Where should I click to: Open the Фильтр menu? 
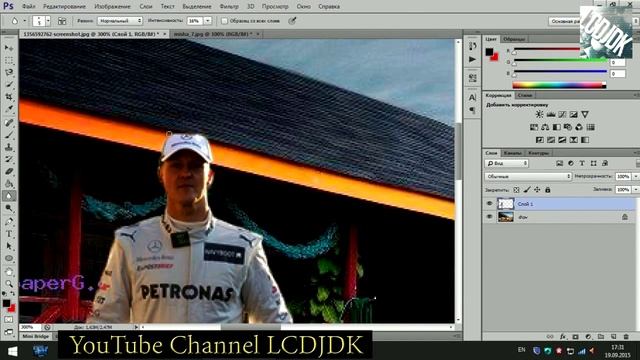click(x=229, y=7)
